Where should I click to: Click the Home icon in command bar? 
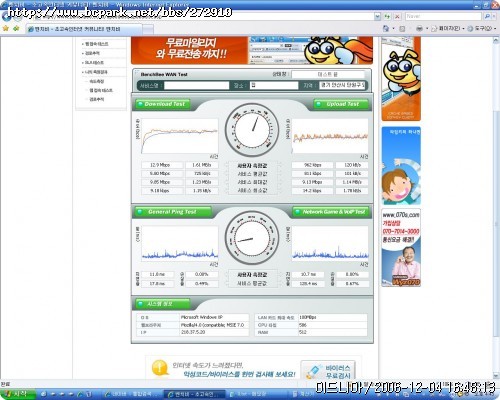tap(386, 29)
